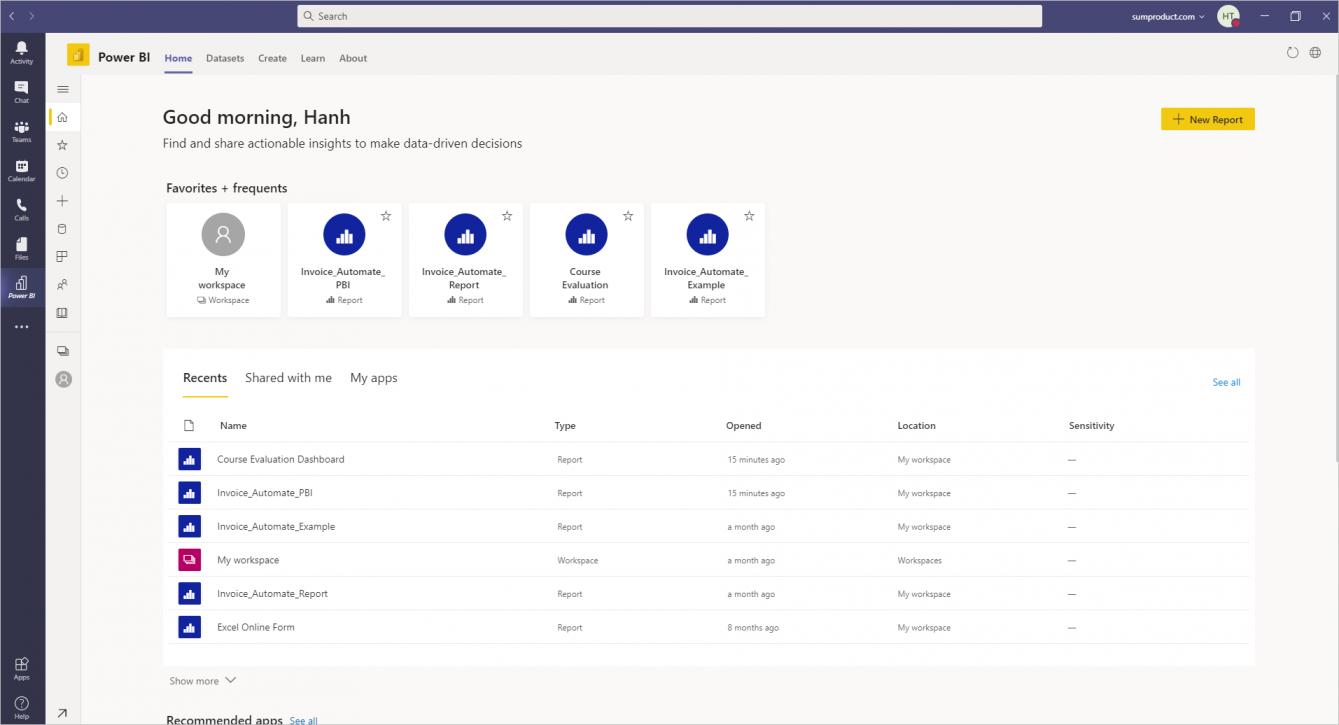Go forward using the history forward arrow
The height and width of the screenshot is (725, 1339).
pos(32,16)
